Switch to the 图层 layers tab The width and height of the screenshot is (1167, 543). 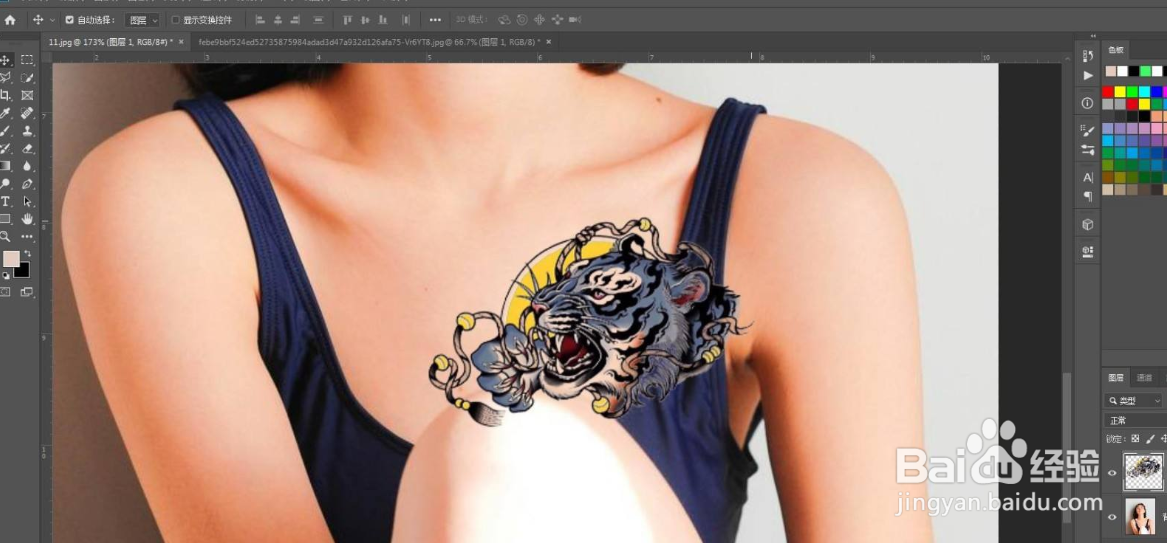(1116, 378)
